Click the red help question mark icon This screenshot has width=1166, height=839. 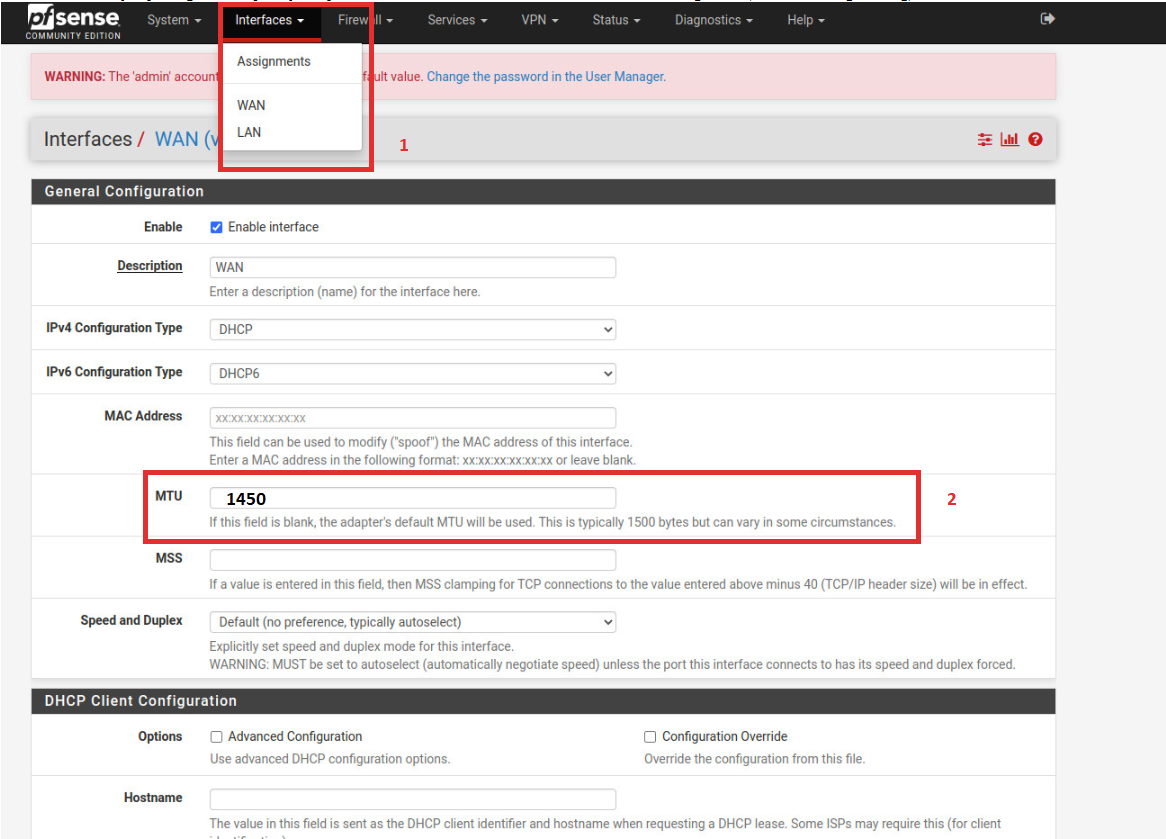click(x=1035, y=140)
